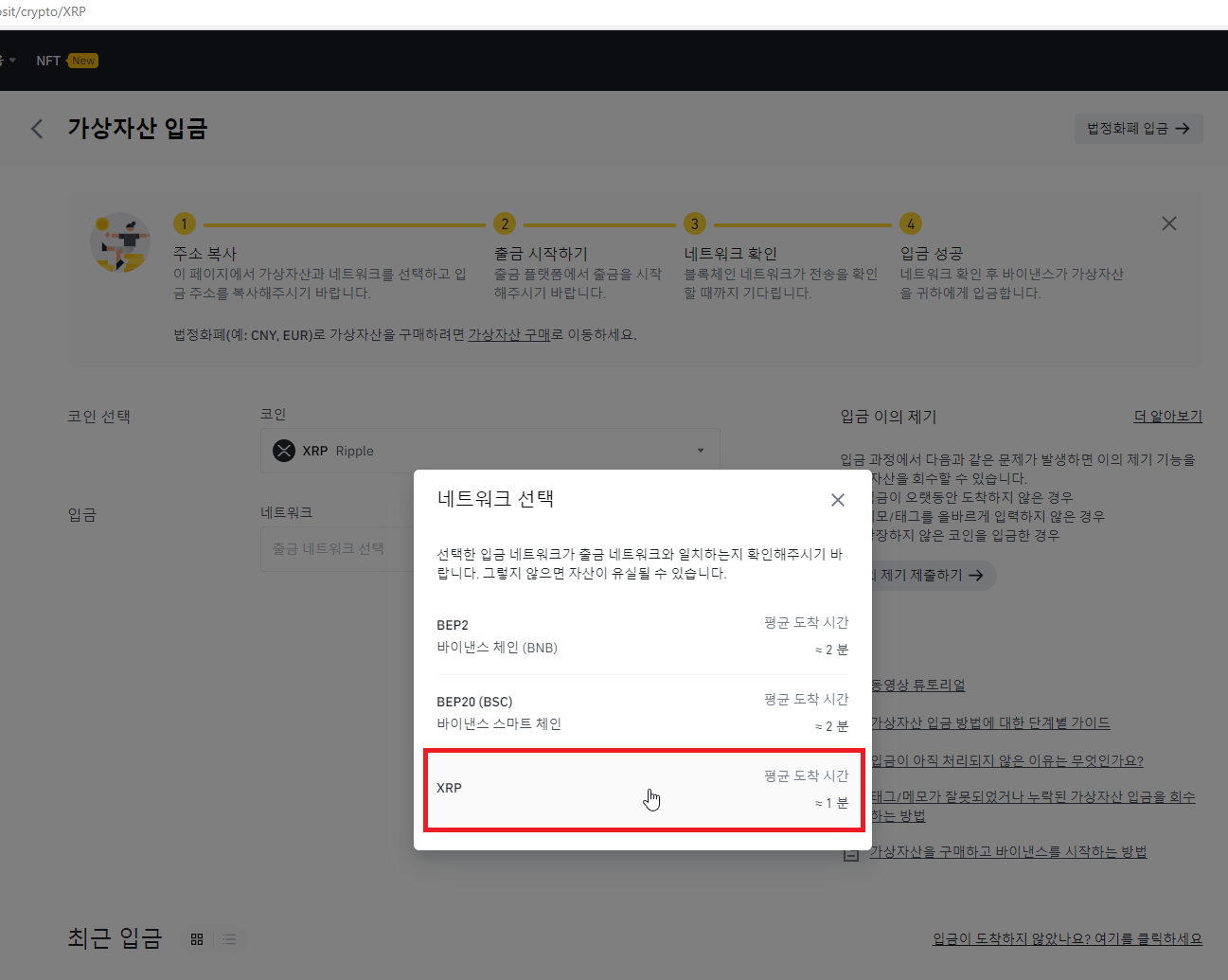Follow the 가상자산 구매 link

[x=509, y=334]
